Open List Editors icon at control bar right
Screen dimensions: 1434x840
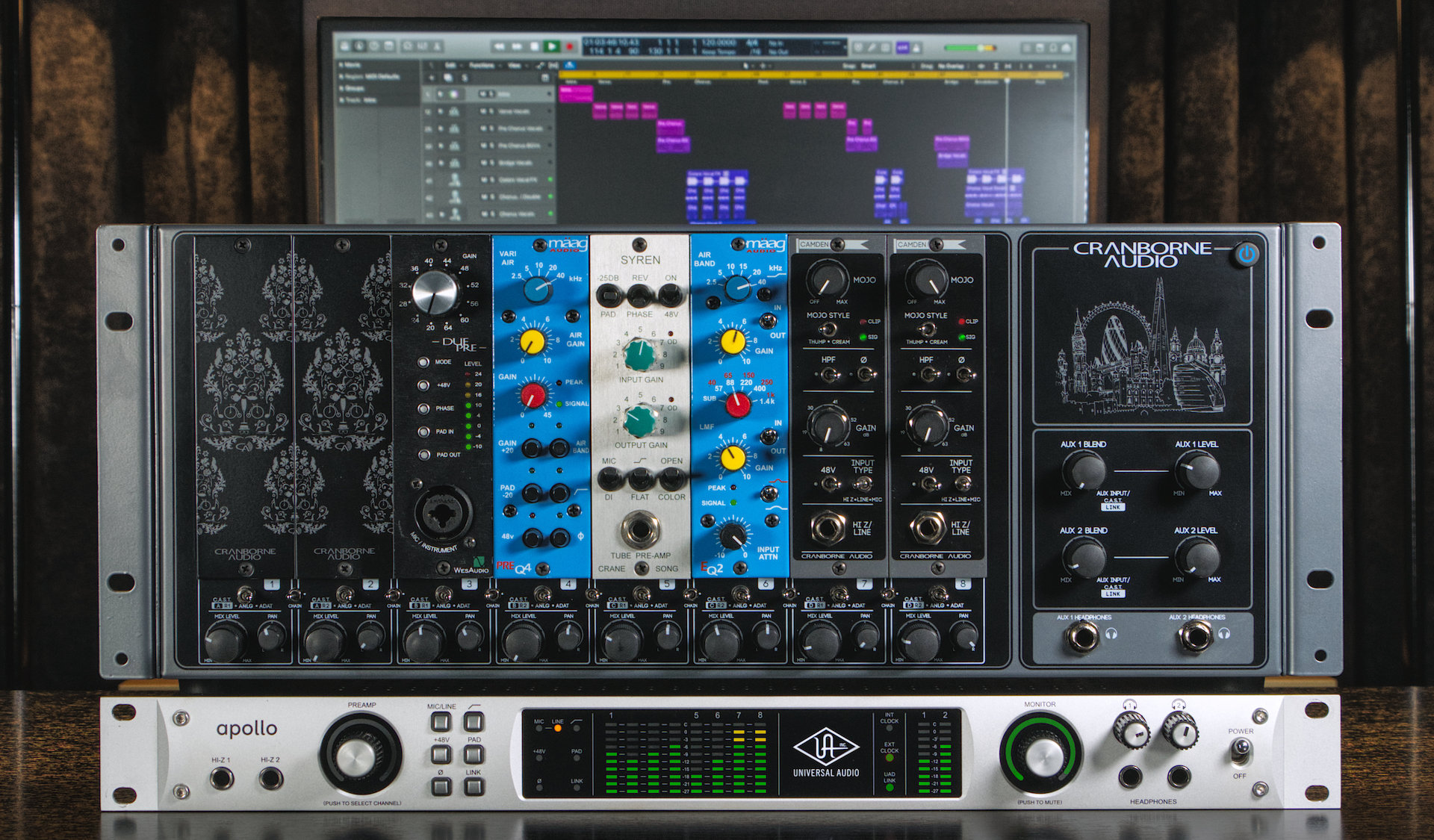tap(1027, 48)
